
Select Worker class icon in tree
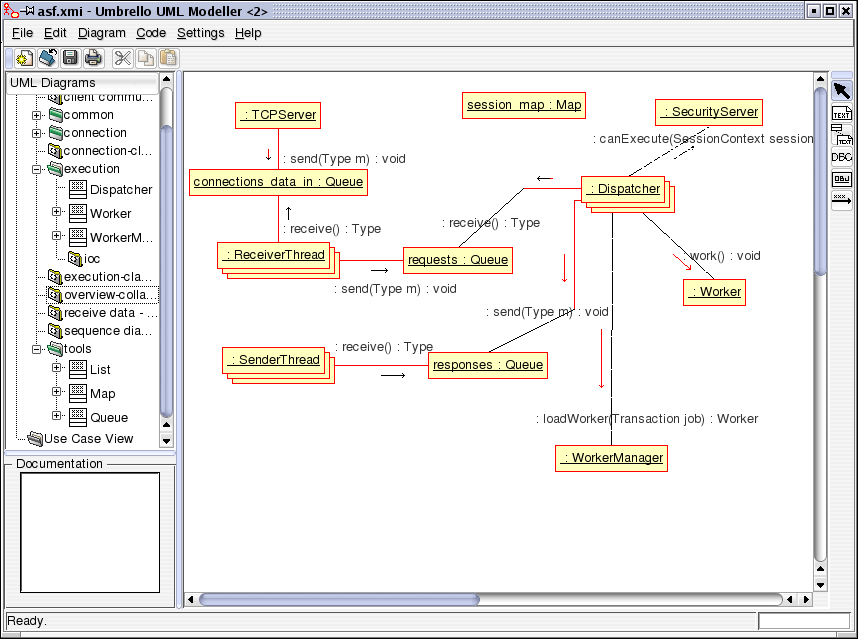pos(78,213)
